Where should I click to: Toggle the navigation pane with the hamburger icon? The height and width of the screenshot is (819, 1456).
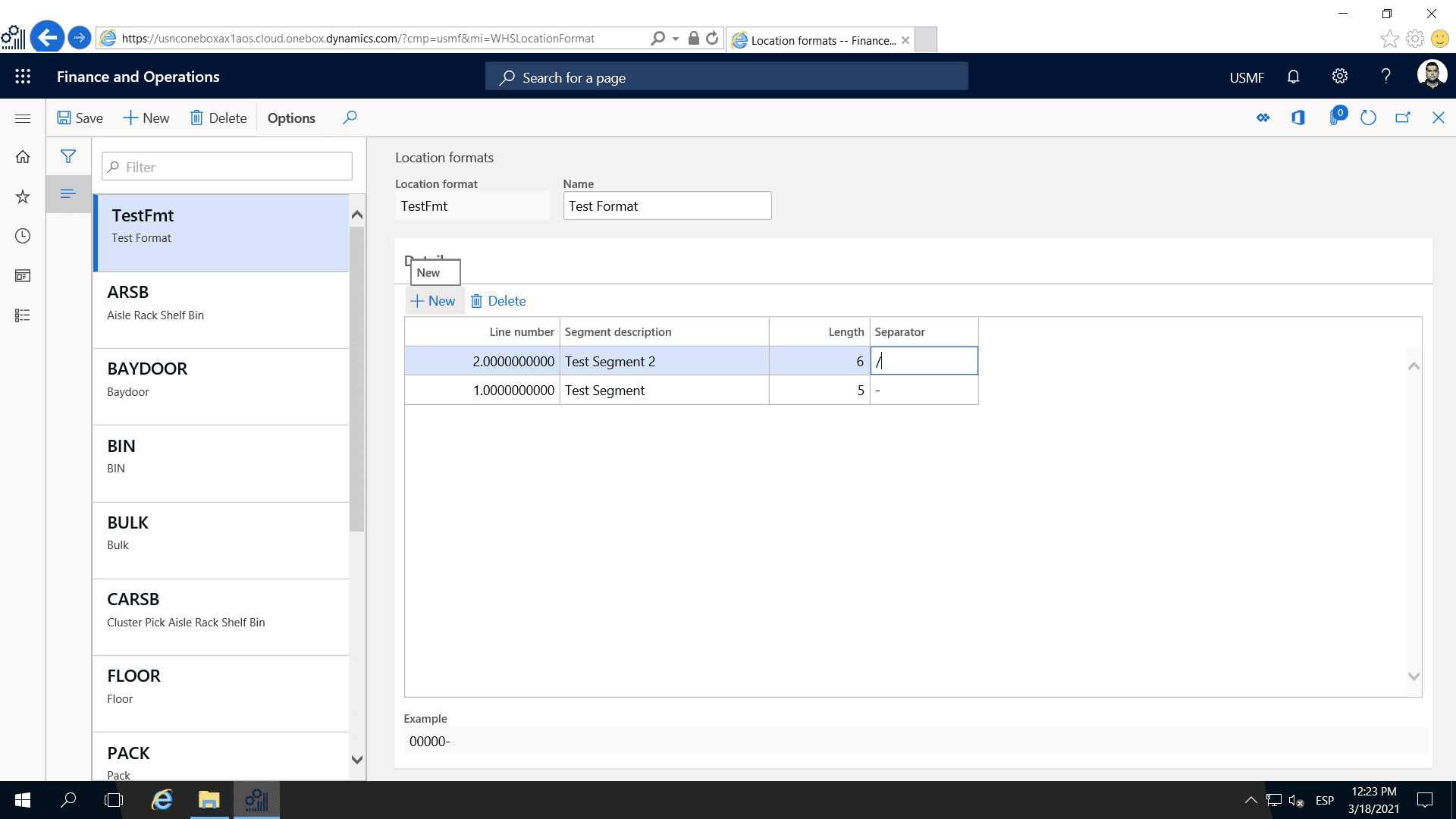[x=23, y=118]
